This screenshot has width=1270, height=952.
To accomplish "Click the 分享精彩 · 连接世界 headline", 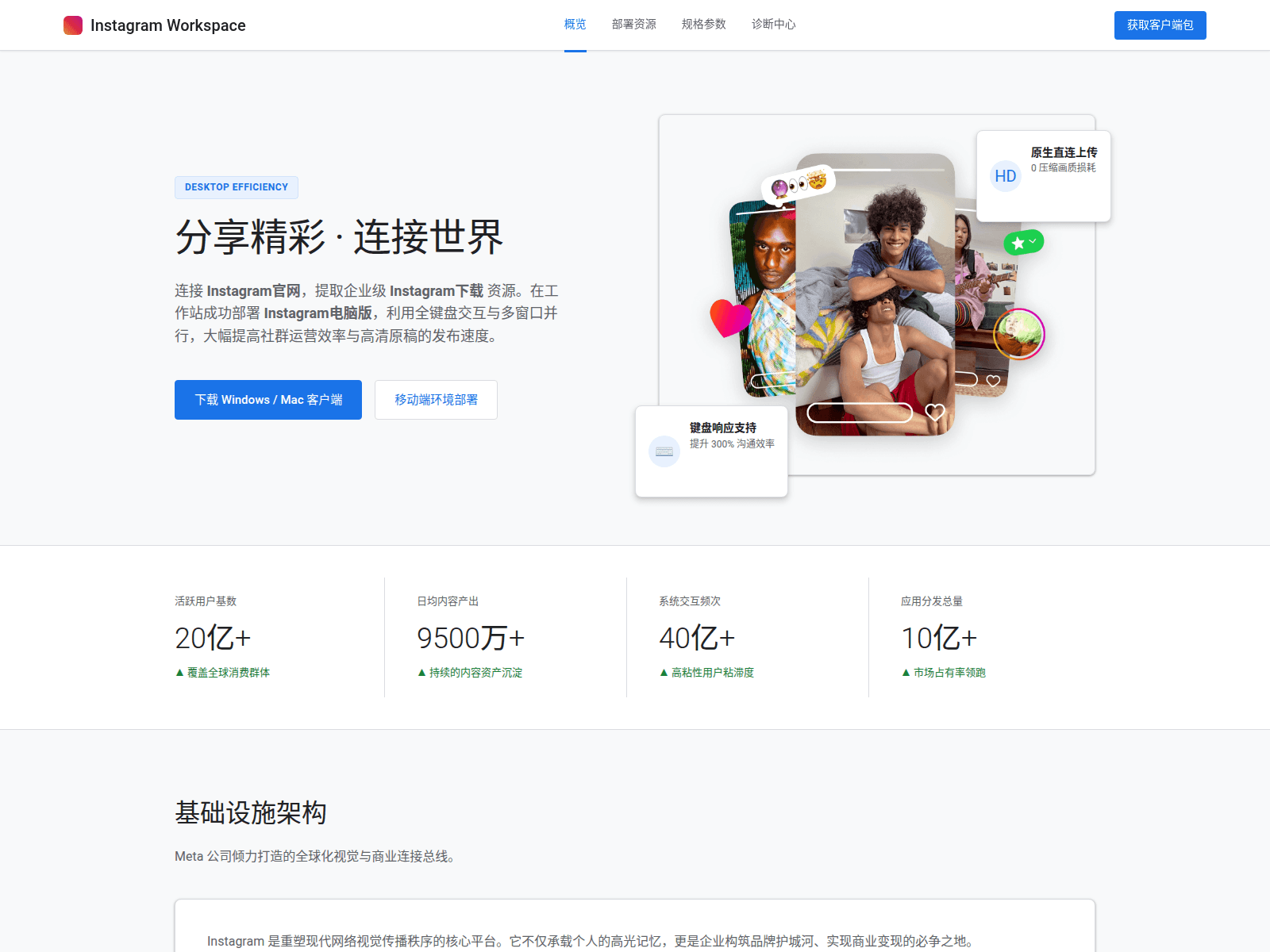I will point(339,237).
